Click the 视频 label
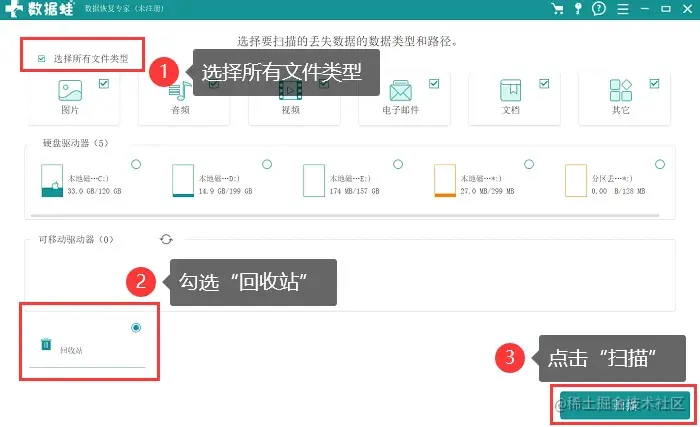This screenshot has height=427, width=700. 291,110
